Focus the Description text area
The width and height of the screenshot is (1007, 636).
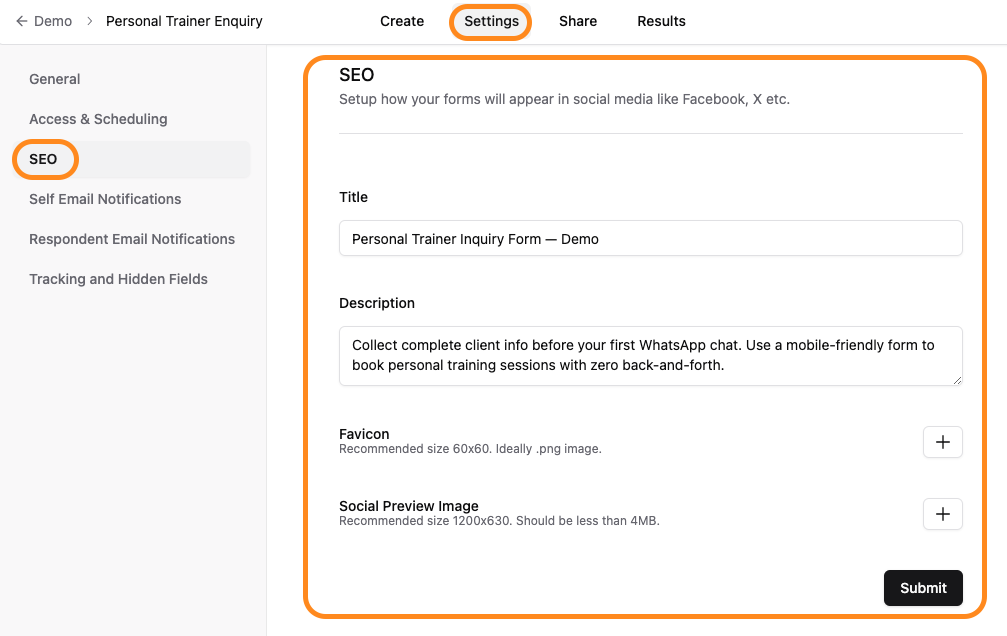tap(650, 356)
